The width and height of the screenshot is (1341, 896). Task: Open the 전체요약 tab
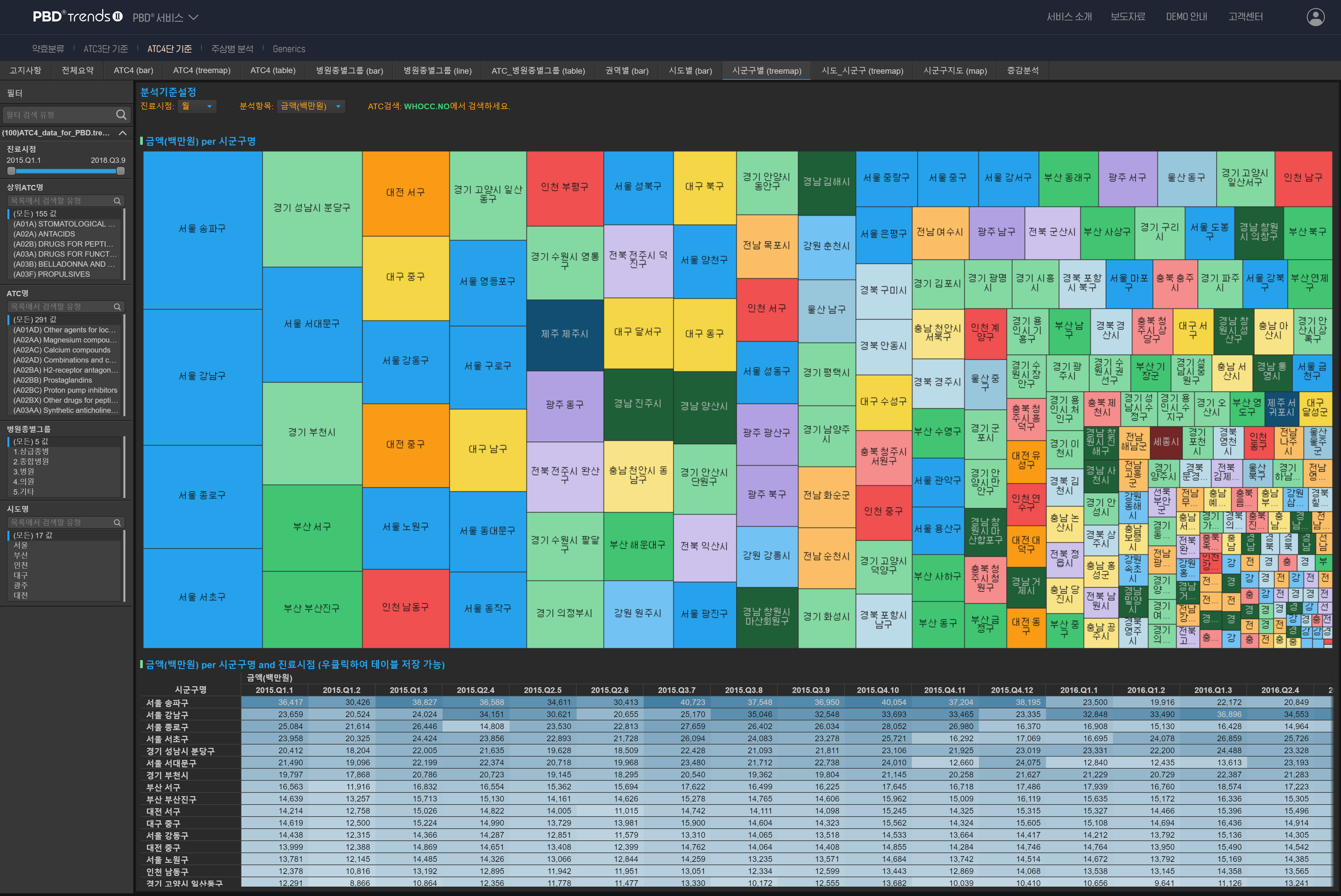pos(77,71)
